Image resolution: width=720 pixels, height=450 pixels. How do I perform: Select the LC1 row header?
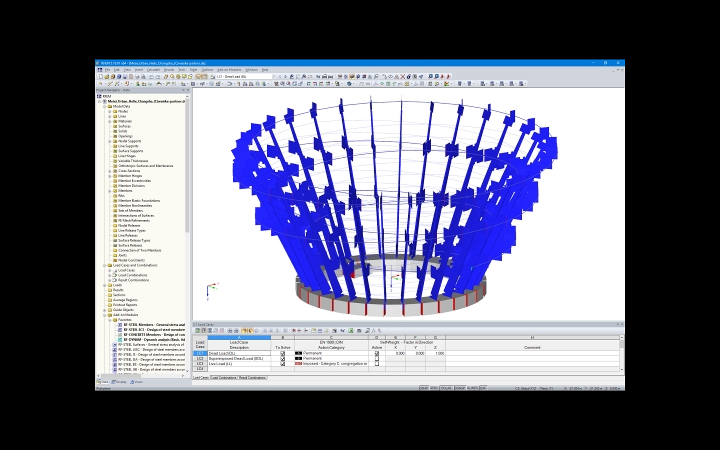[200, 354]
